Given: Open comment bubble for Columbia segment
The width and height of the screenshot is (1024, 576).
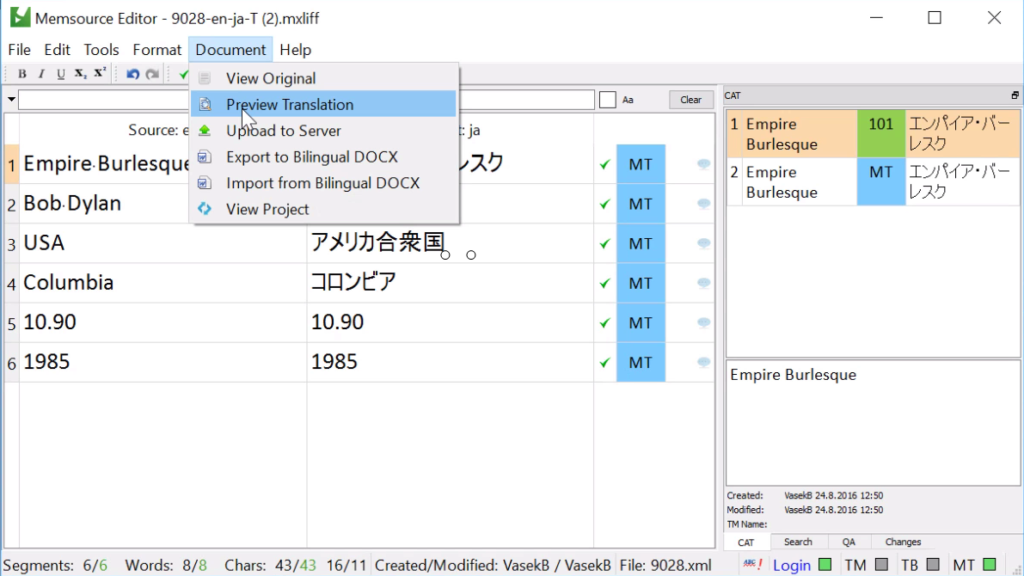Looking at the screenshot, I should (703, 283).
